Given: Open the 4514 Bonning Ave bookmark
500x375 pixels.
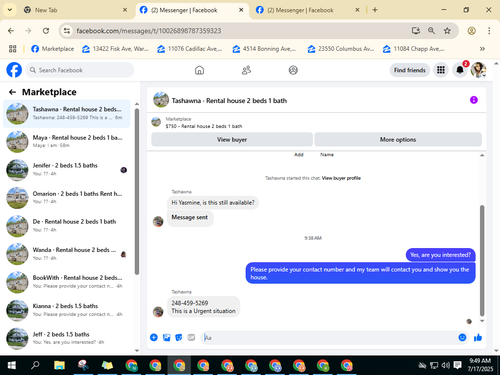Looking at the screenshot, I should tap(264, 49).
